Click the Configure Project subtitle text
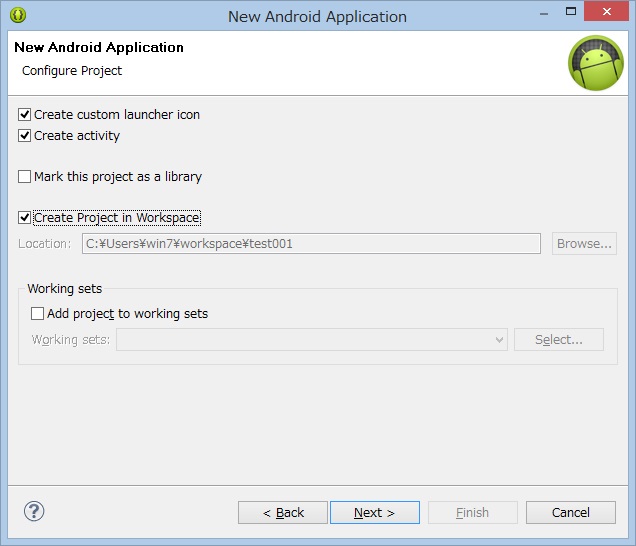 click(x=72, y=71)
